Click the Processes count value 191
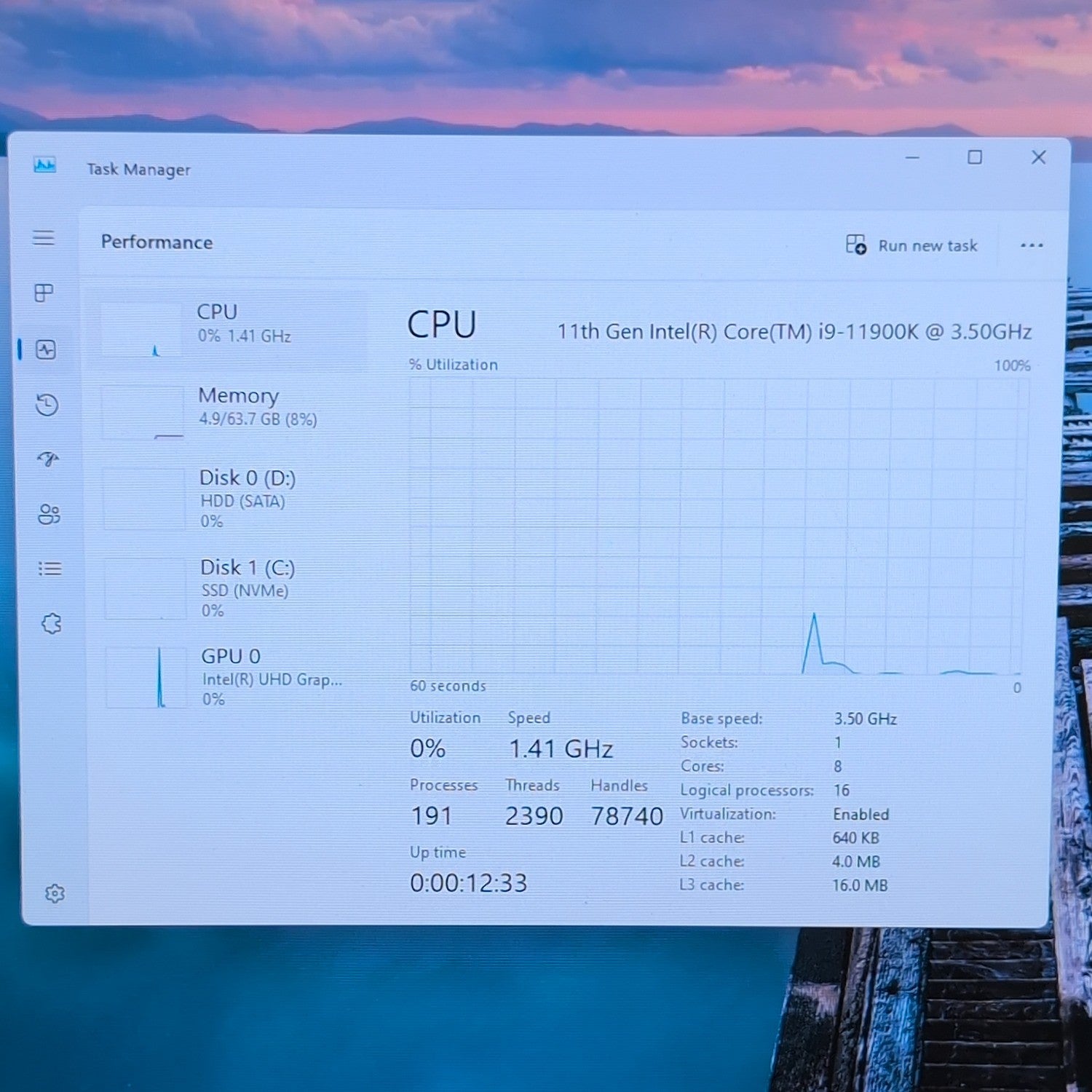 point(431,816)
